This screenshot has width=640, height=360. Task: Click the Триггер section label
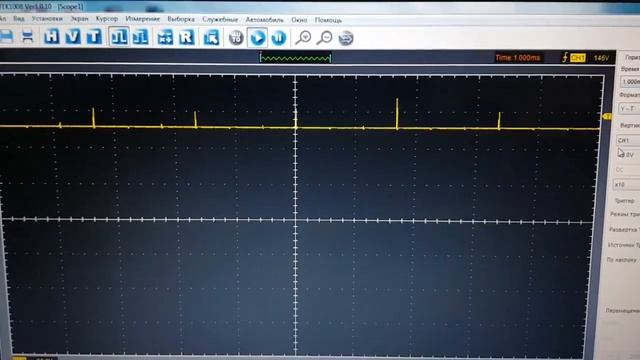(624, 201)
